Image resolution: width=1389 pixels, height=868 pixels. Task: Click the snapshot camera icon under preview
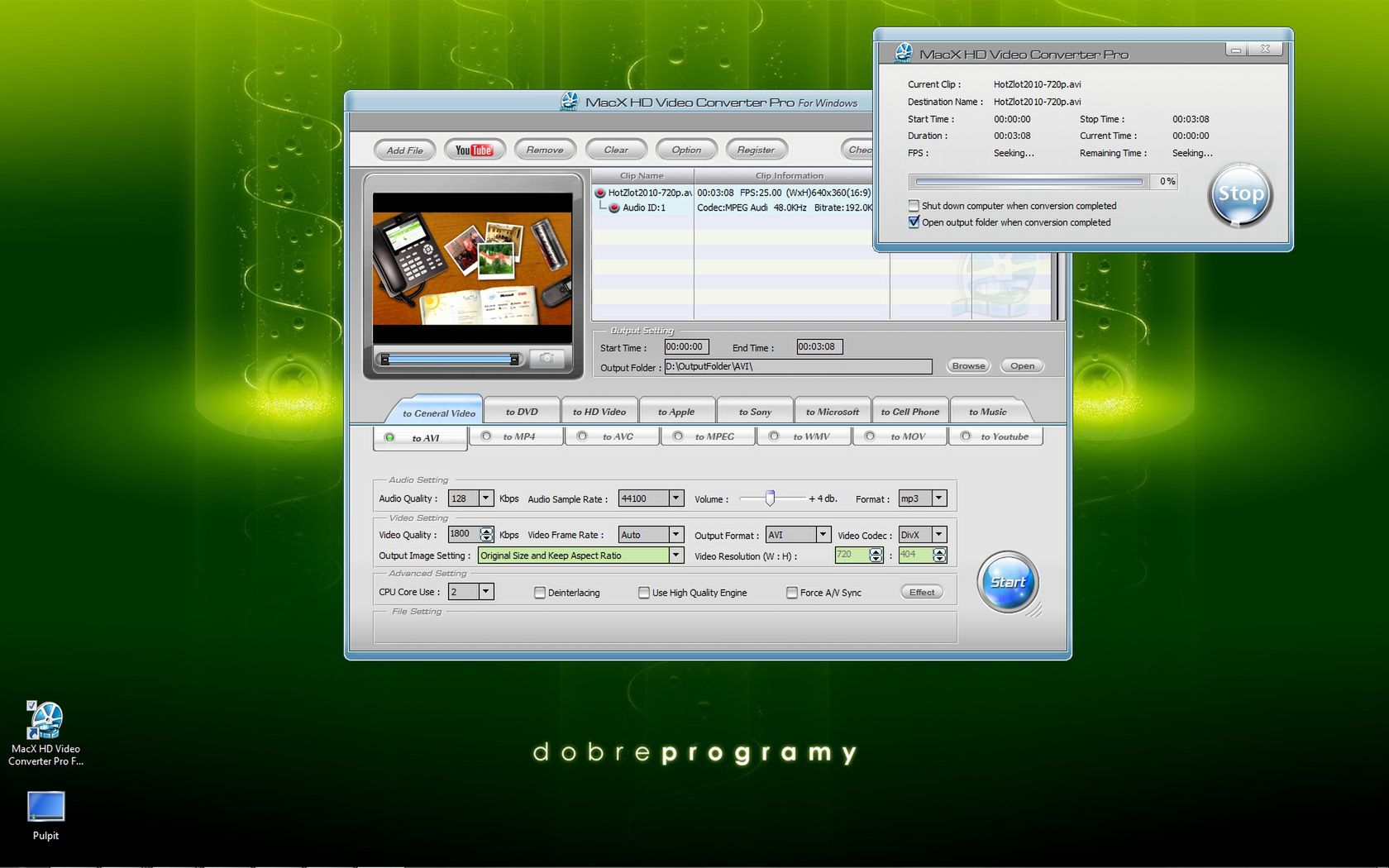547,358
